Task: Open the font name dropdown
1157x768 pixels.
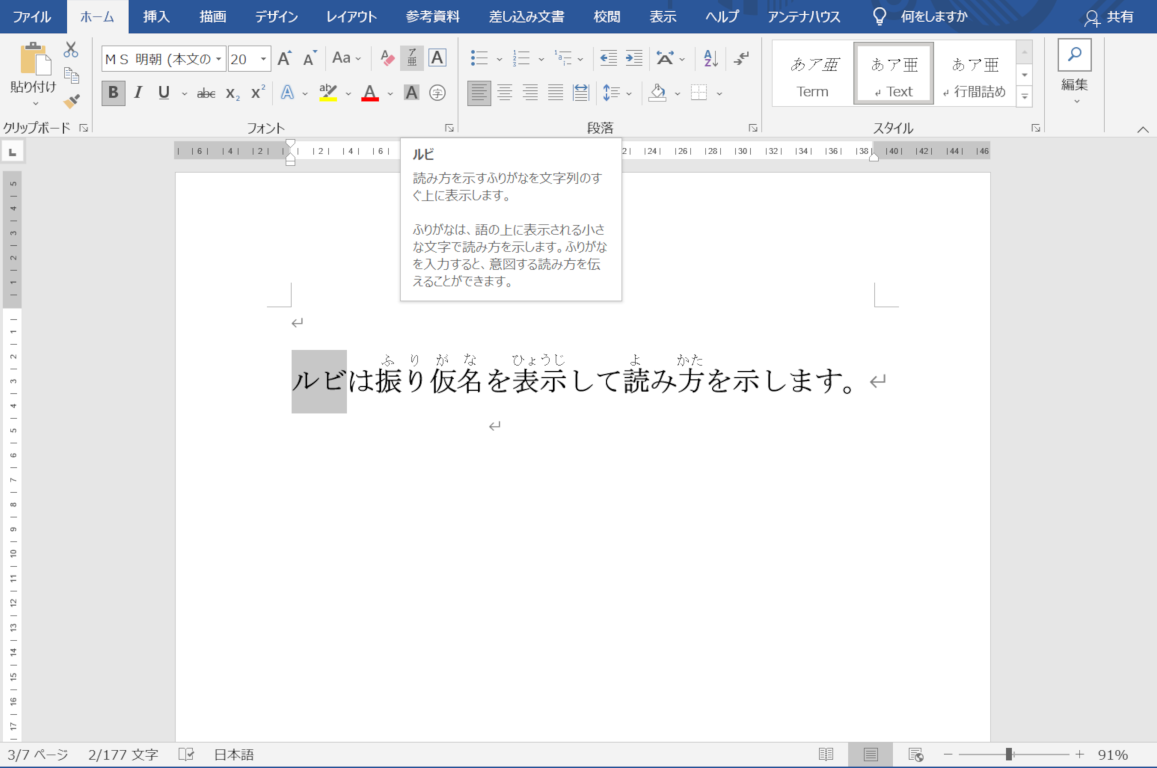Action: point(219,59)
